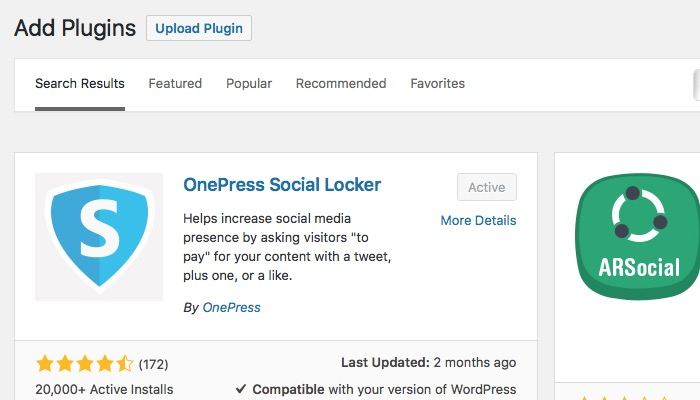Click the first rating star
700x400 pixels.
44,363
